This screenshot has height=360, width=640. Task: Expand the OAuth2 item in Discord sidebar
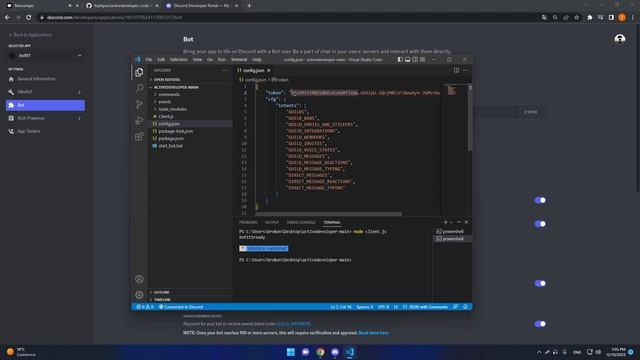coord(79,92)
